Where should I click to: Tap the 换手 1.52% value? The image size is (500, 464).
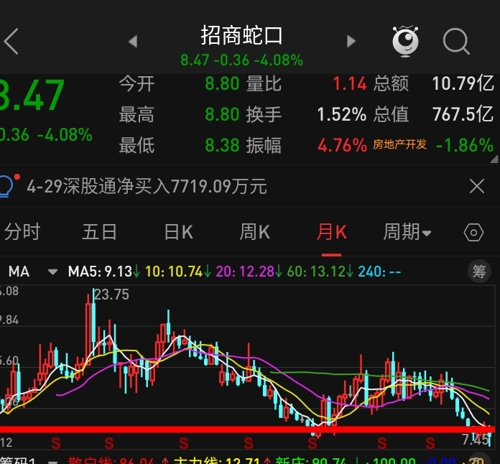[x=342, y=115]
